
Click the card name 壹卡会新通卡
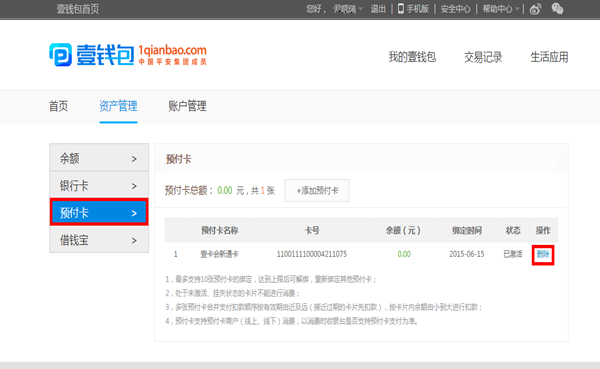pyautogui.click(x=219, y=254)
